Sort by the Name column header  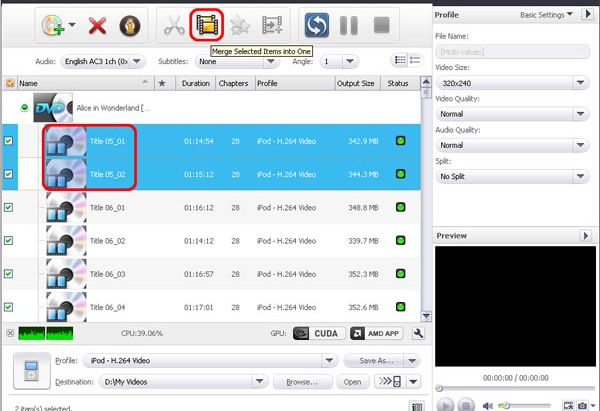tap(86, 83)
